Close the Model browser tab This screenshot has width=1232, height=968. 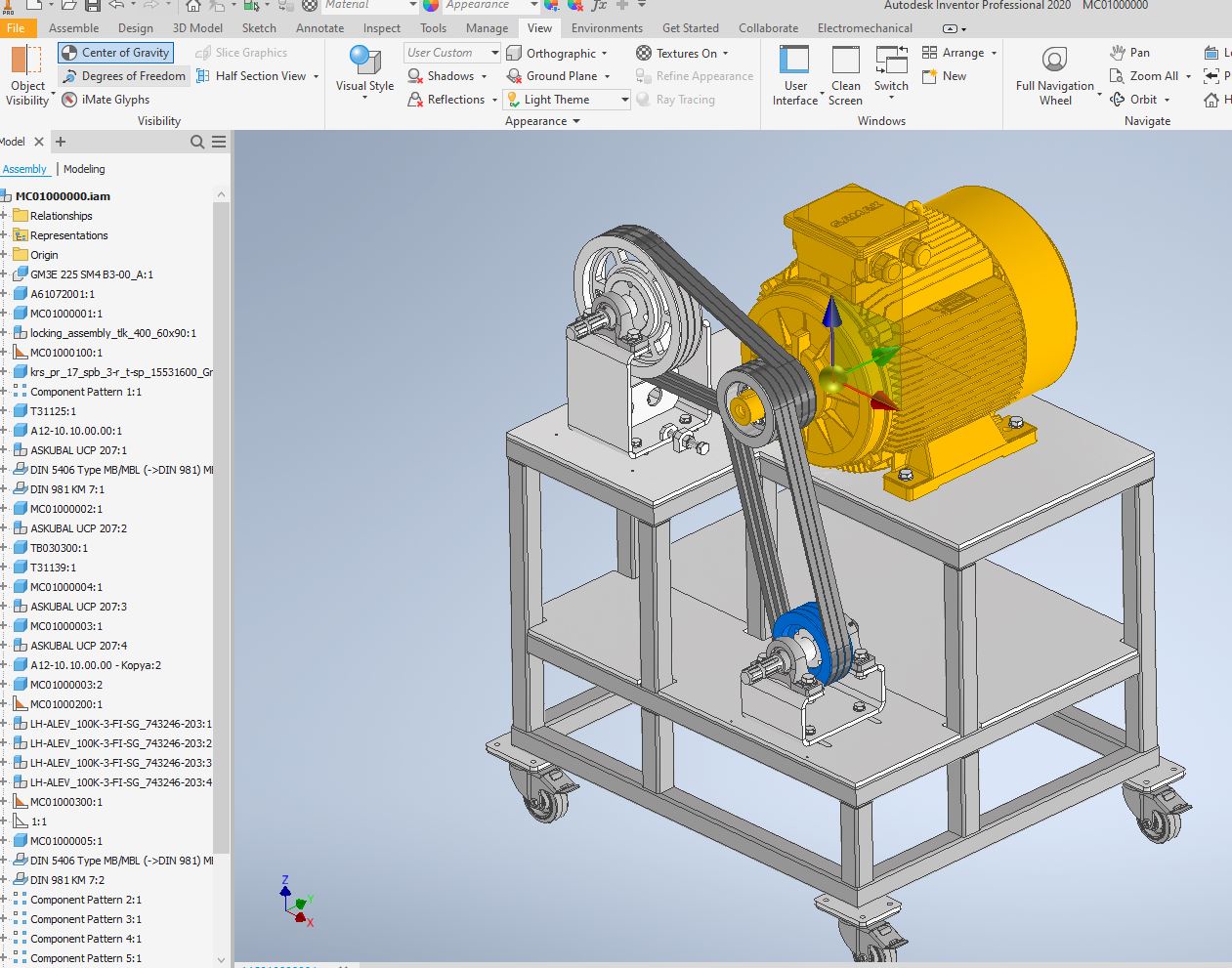(39, 142)
